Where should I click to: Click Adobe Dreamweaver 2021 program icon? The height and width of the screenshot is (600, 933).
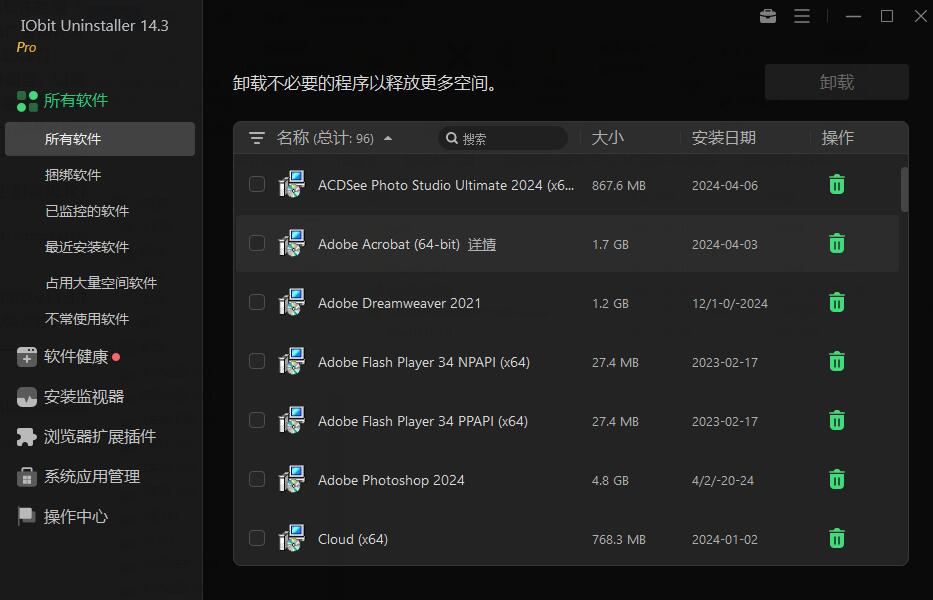292,302
